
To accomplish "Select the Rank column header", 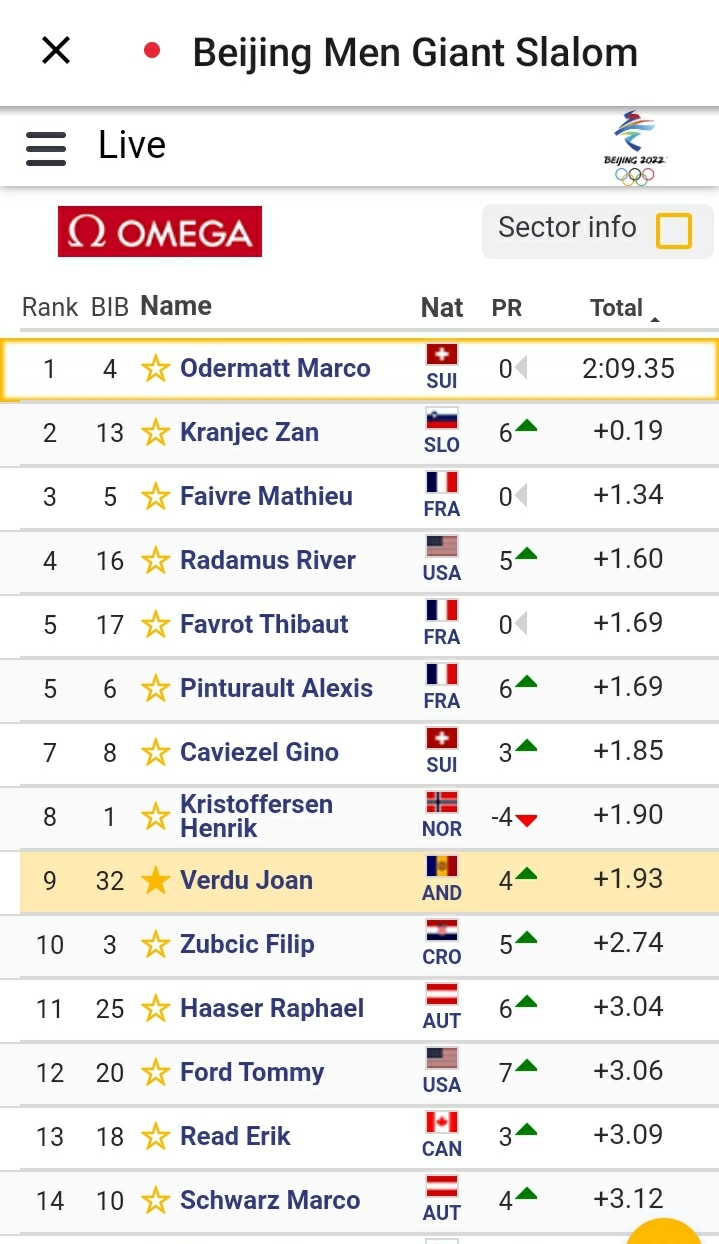I will click(x=50, y=307).
